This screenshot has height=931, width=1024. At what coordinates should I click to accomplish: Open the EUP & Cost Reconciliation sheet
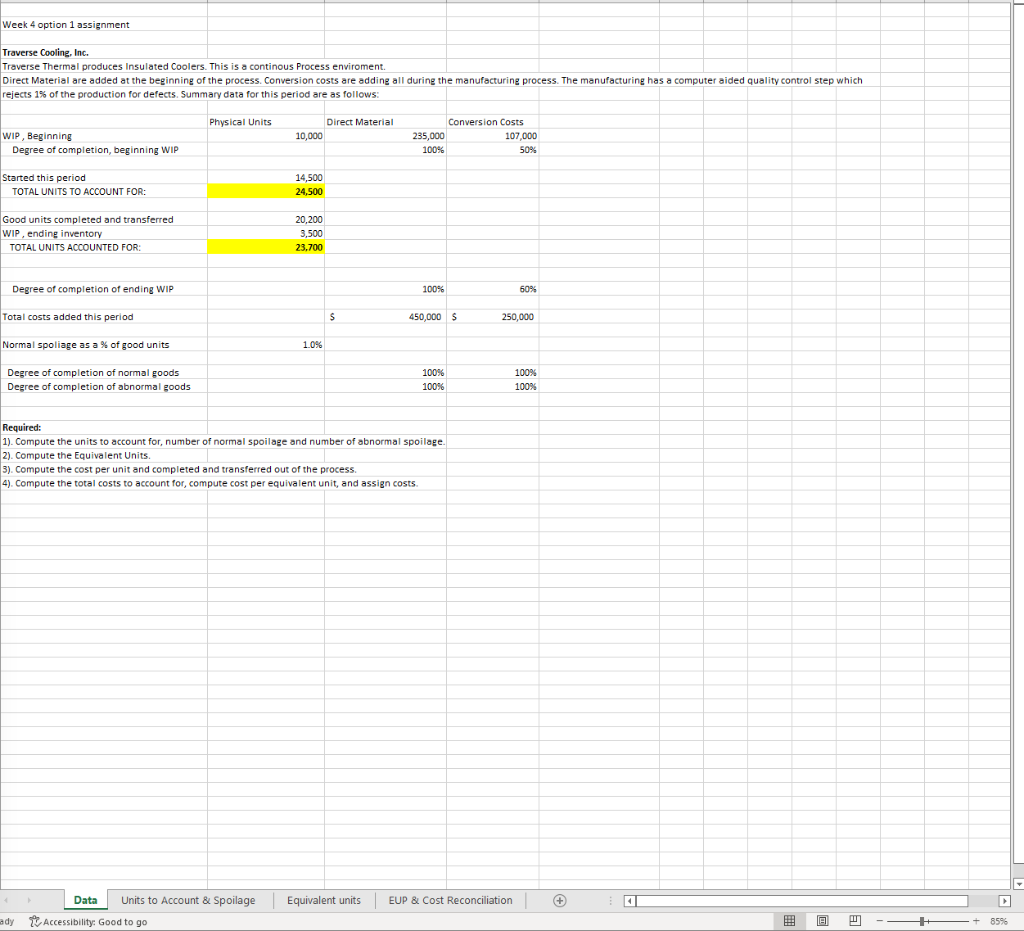[x=451, y=900]
